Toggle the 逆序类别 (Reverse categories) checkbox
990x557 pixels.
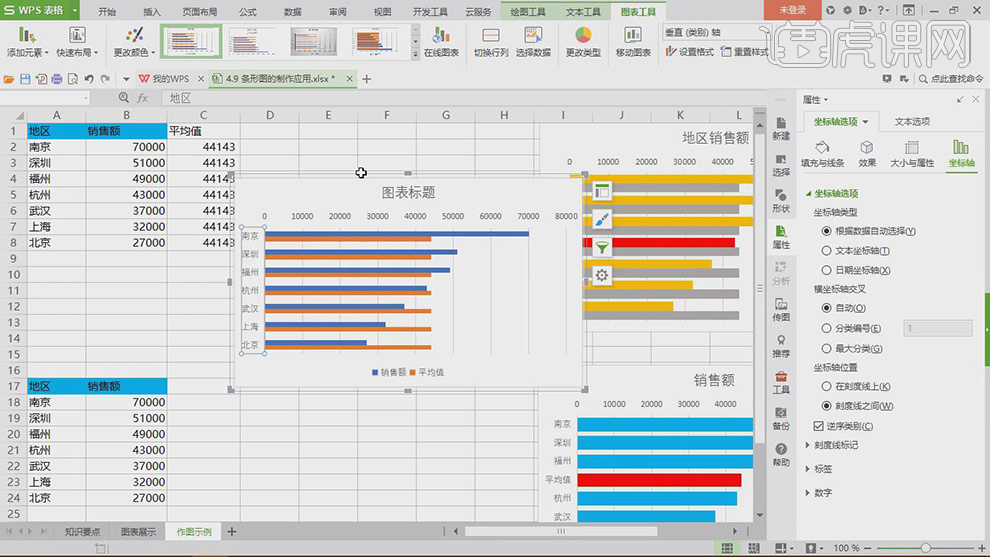[x=819, y=426]
